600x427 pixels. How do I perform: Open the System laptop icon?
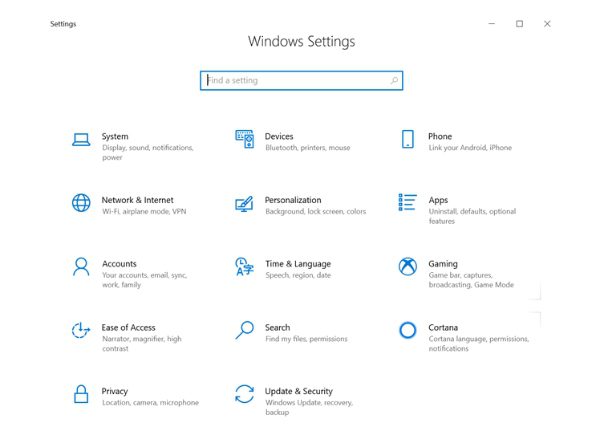pyautogui.click(x=81, y=140)
